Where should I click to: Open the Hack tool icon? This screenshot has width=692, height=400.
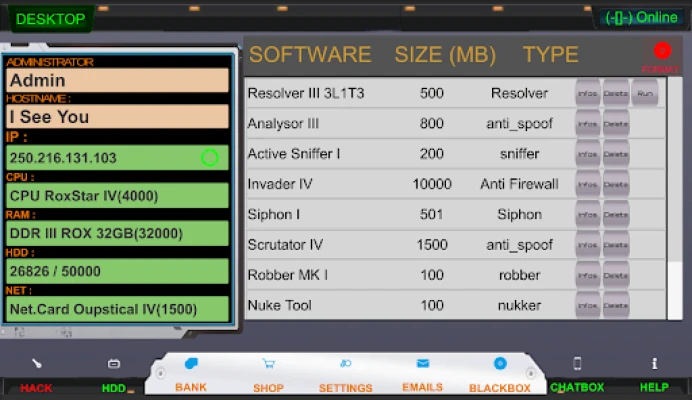pyautogui.click(x=36, y=364)
